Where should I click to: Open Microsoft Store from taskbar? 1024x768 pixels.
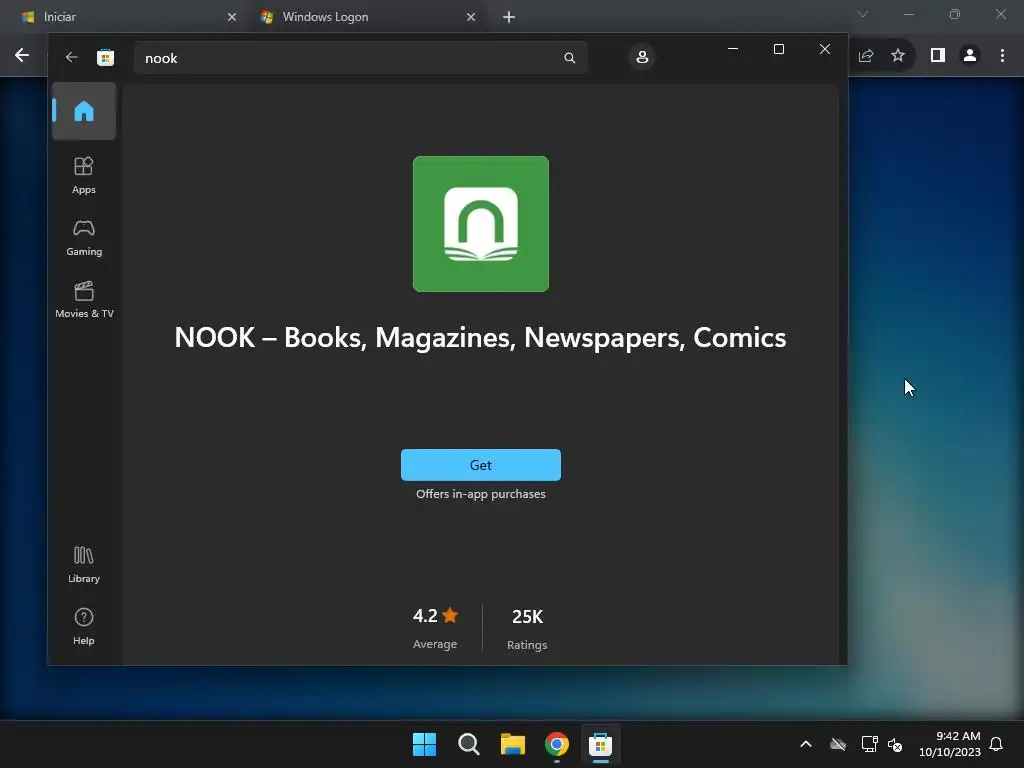pyautogui.click(x=600, y=744)
